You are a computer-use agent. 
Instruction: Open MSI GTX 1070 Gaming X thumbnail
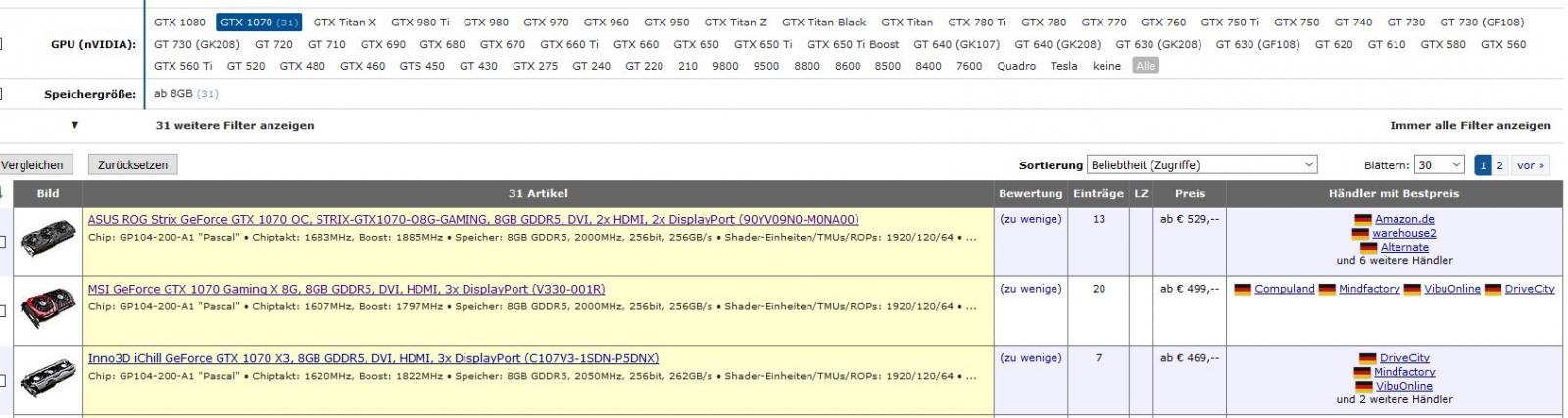[x=48, y=309]
